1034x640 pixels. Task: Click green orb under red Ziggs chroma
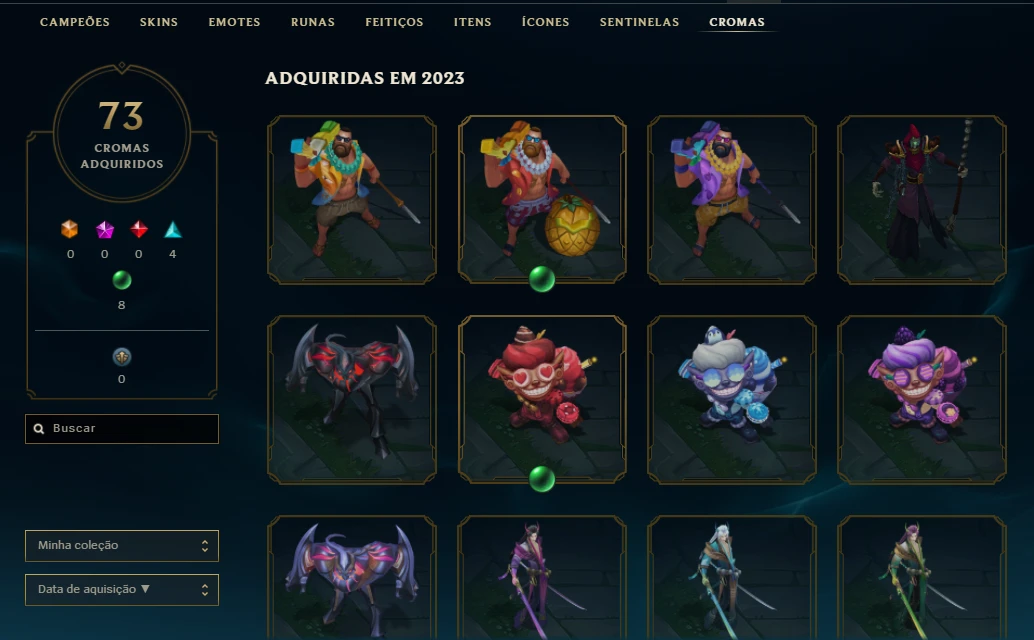coord(541,479)
